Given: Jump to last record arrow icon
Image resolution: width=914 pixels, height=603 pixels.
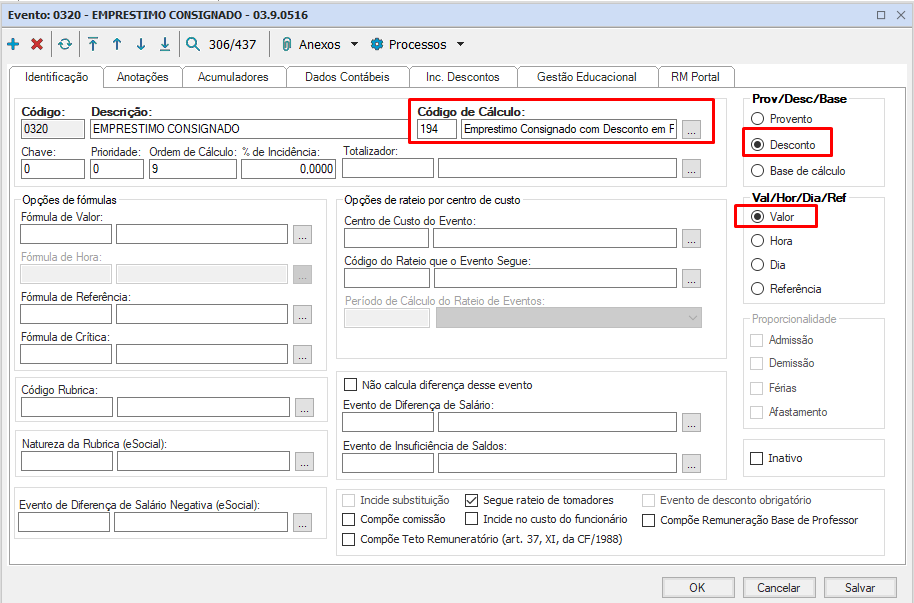Looking at the screenshot, I should pyautogui.click(x=165, y=44).
